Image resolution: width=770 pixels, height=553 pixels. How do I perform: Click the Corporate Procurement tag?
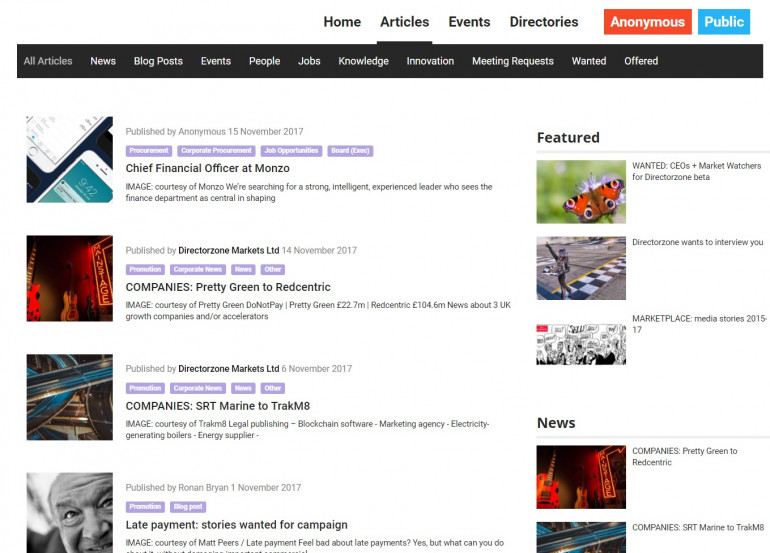(x=216, y=151)
